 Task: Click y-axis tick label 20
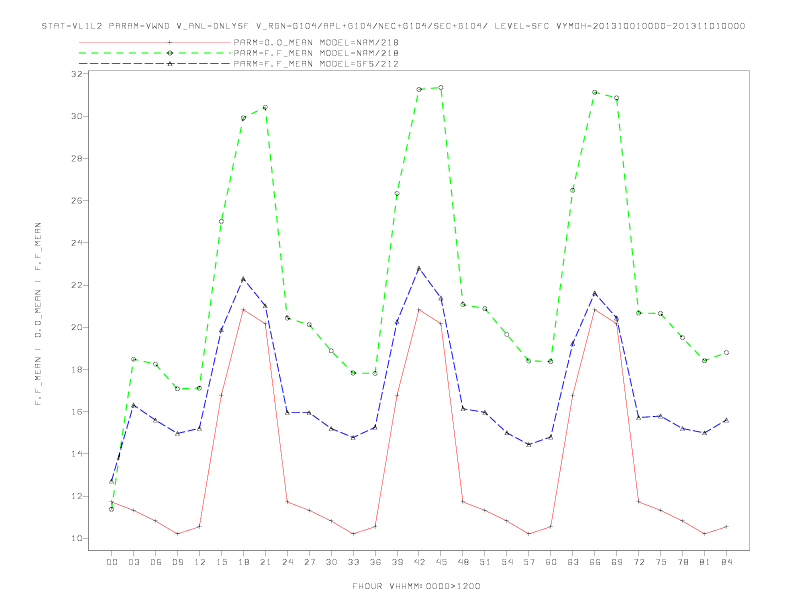tap(77, 327)
